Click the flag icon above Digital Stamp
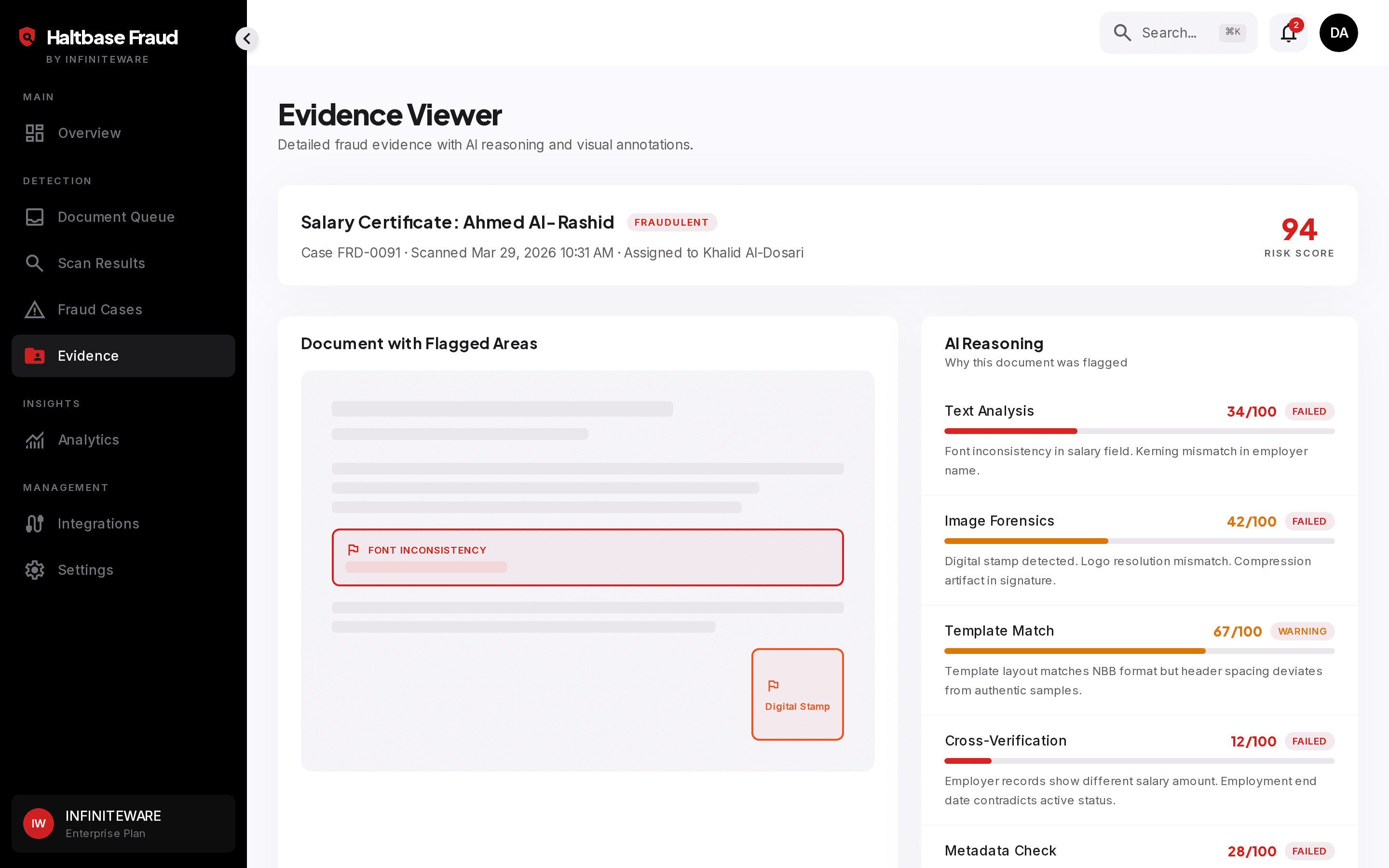This screenshot has height=868, width=1389. pos(773,685)
